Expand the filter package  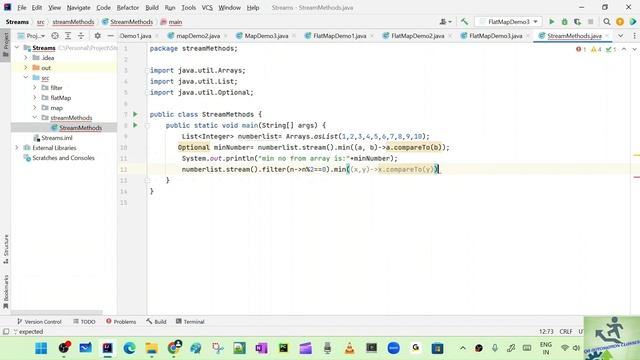35,87
